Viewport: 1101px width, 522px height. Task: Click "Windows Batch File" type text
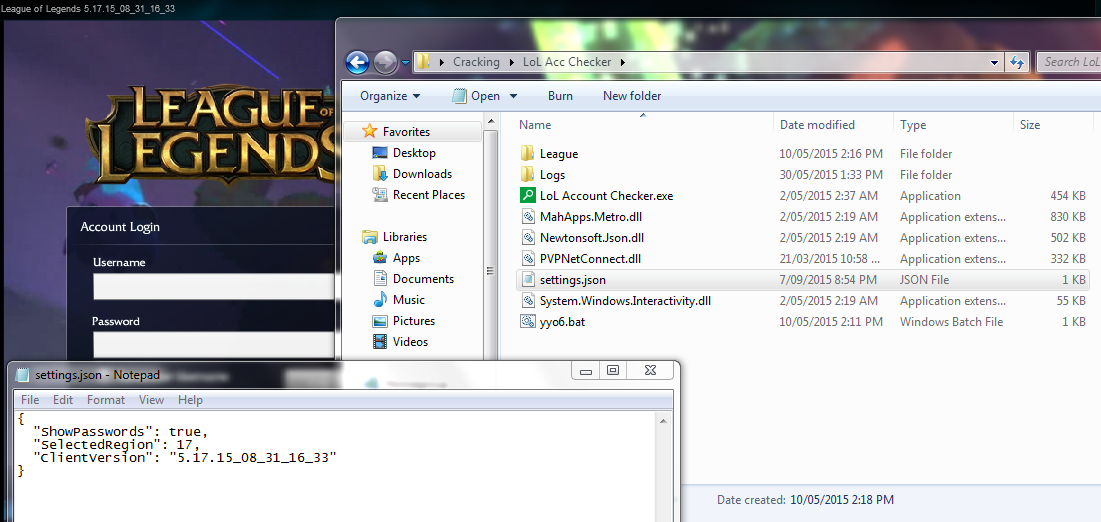[x=951, y=322]
